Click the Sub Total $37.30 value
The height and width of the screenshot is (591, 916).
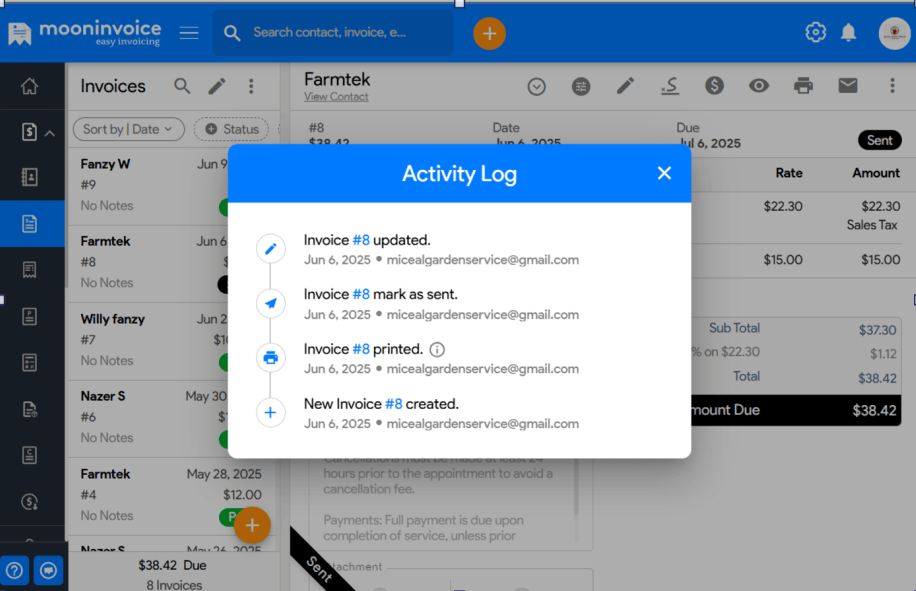(877, 330)
